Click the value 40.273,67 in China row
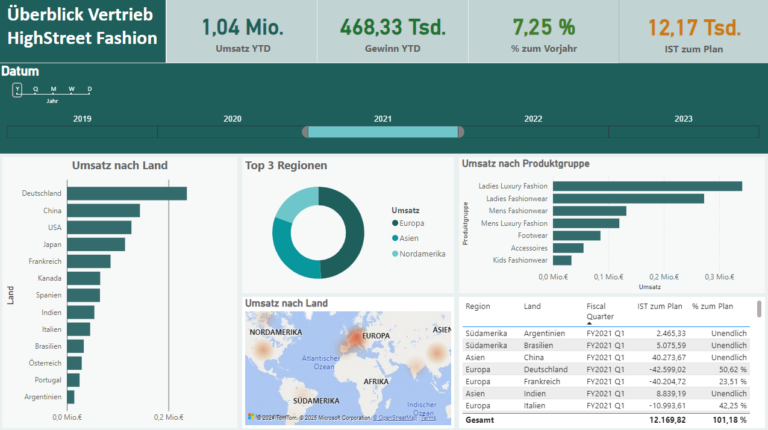Viewport: 768px width, 430px height. click(669, 358)
